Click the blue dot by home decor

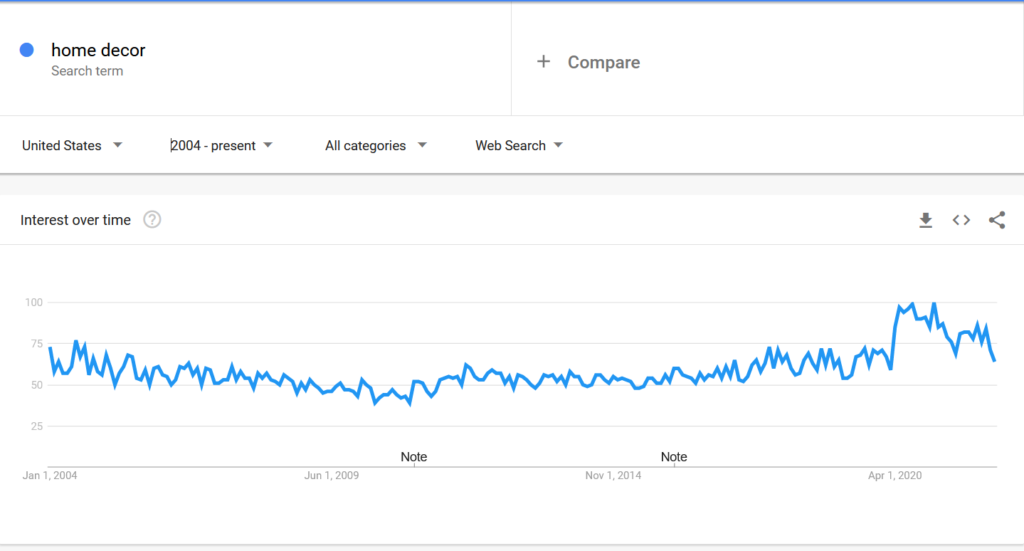pyautogui.click(x=27, y=50)
